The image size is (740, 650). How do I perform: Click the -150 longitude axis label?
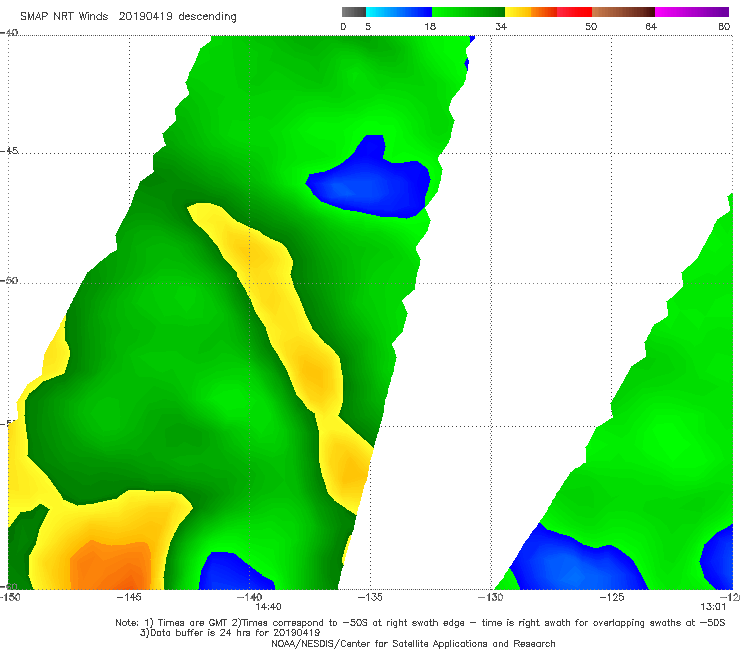point(10,597)
